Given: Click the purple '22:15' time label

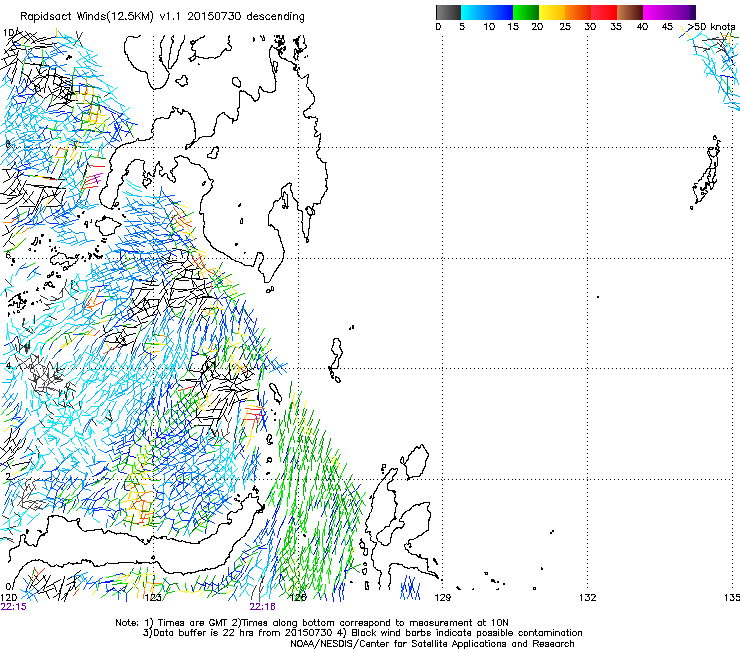Looking at the screenshot, I should [14, 607].
